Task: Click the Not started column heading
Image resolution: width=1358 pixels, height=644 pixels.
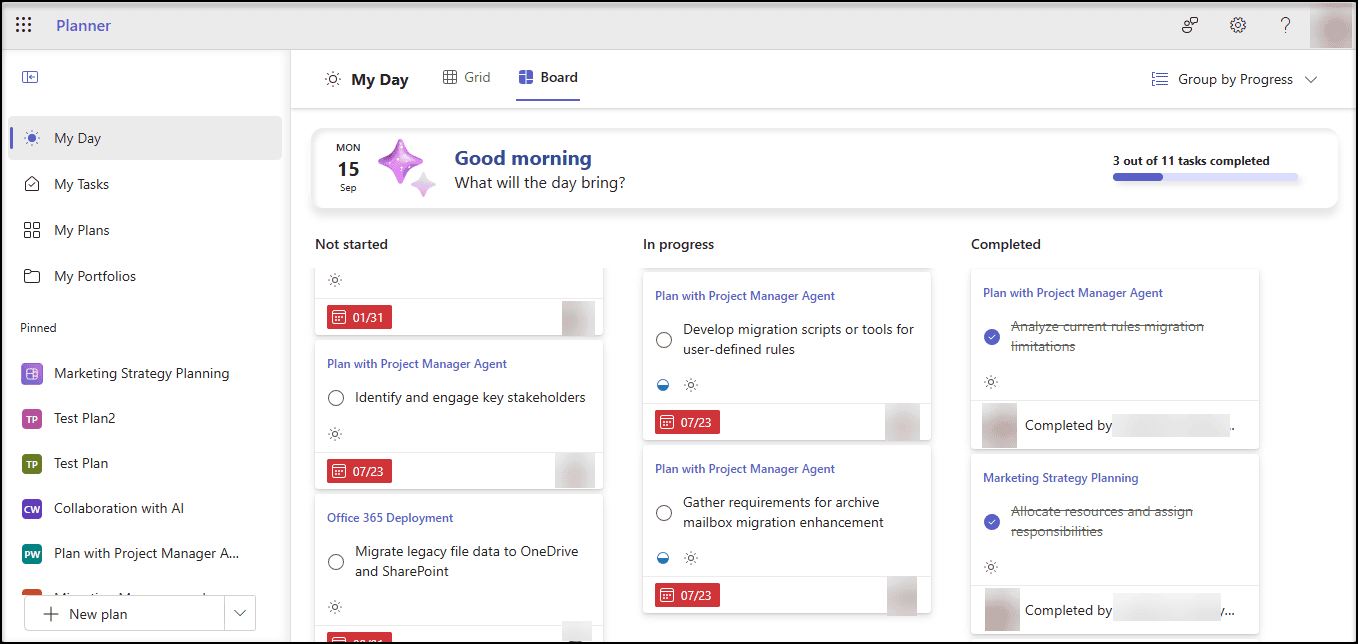Action: click(351, 244)
